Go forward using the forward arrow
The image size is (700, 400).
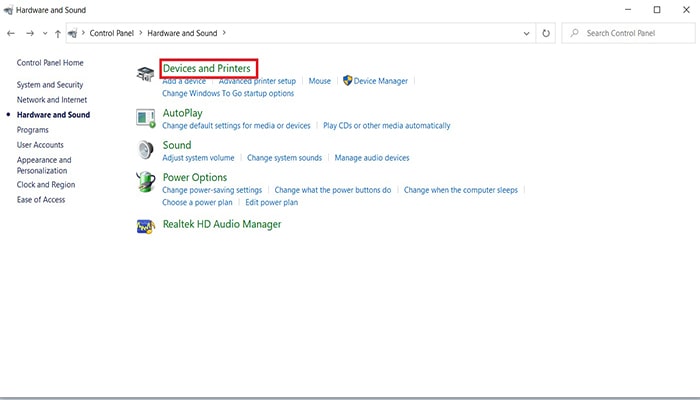pyautogui.click(x=30, y=33)
